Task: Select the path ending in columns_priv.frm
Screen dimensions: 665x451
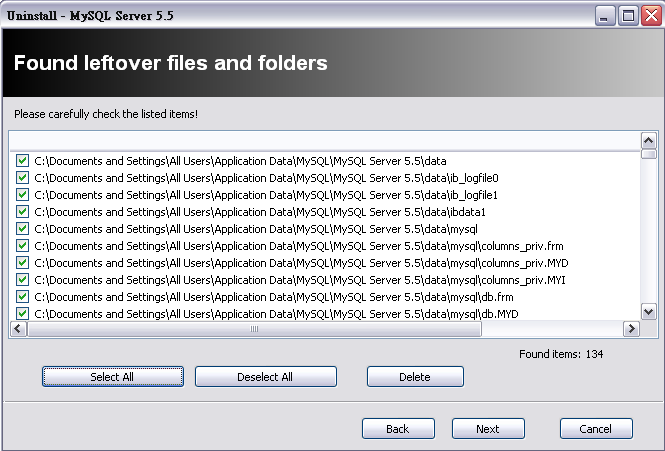Action: click(299, 246)
